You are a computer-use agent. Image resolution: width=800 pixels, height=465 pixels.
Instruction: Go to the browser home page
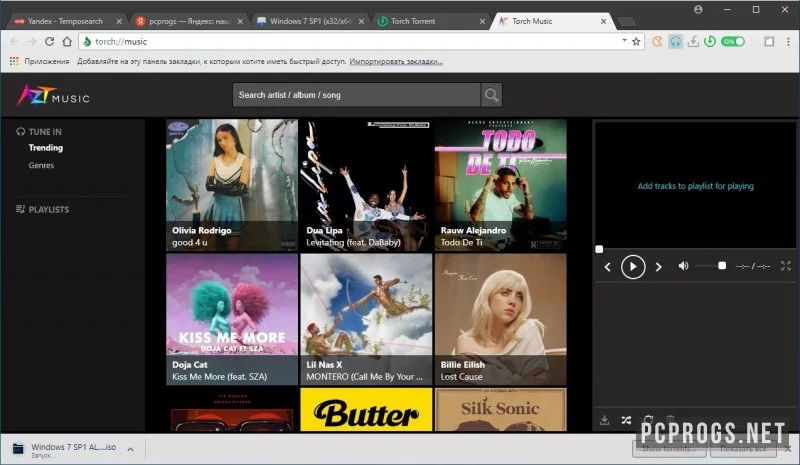coord(67,41)
